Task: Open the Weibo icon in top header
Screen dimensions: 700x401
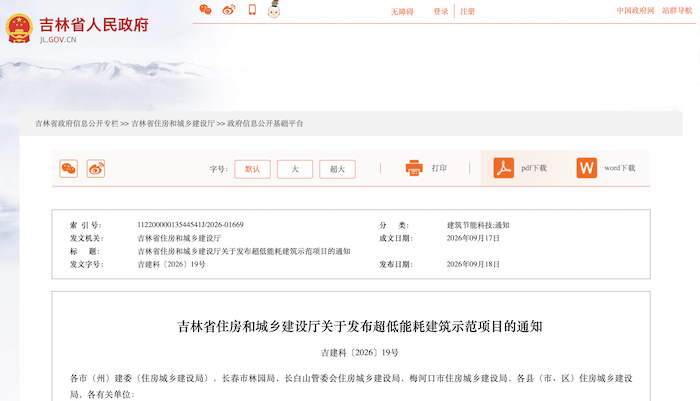Action: tap(229, 9)
